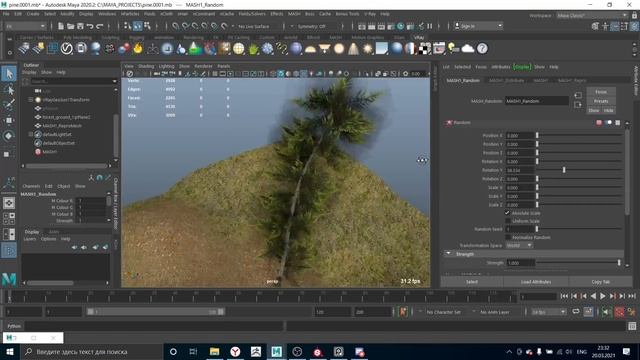
Task: Enable the Normalize Random checkbox
Action: click(507, 237)
